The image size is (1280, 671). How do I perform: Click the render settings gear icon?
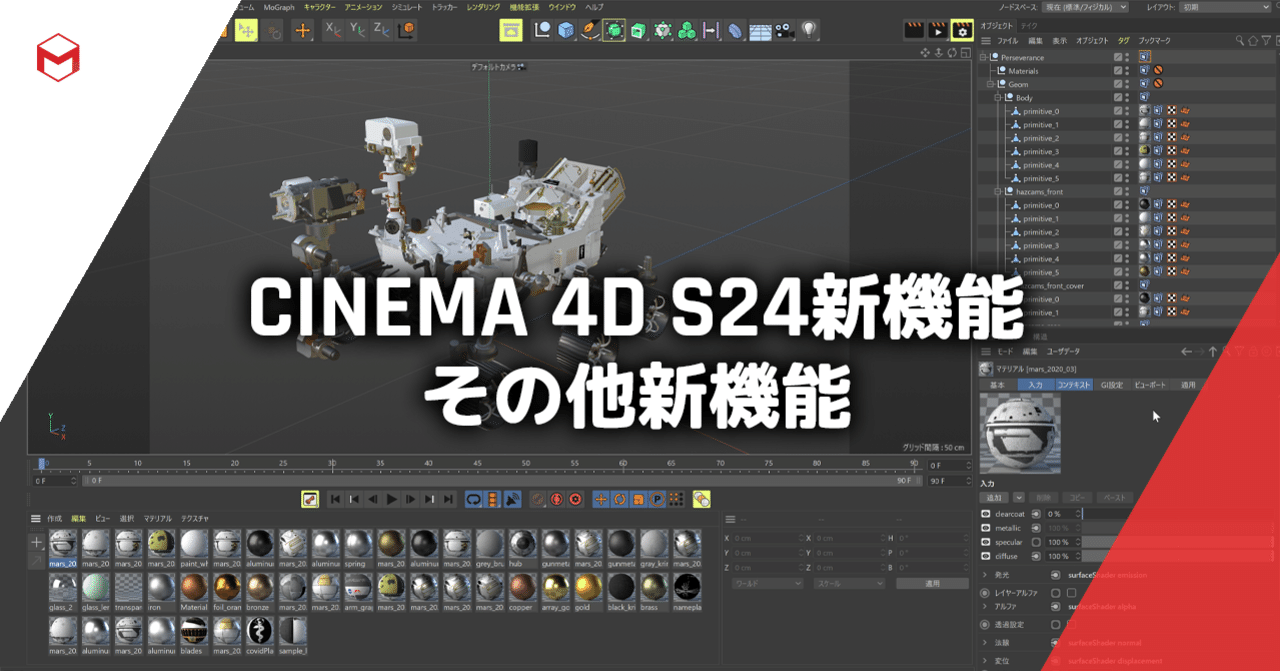pos(961,30)
